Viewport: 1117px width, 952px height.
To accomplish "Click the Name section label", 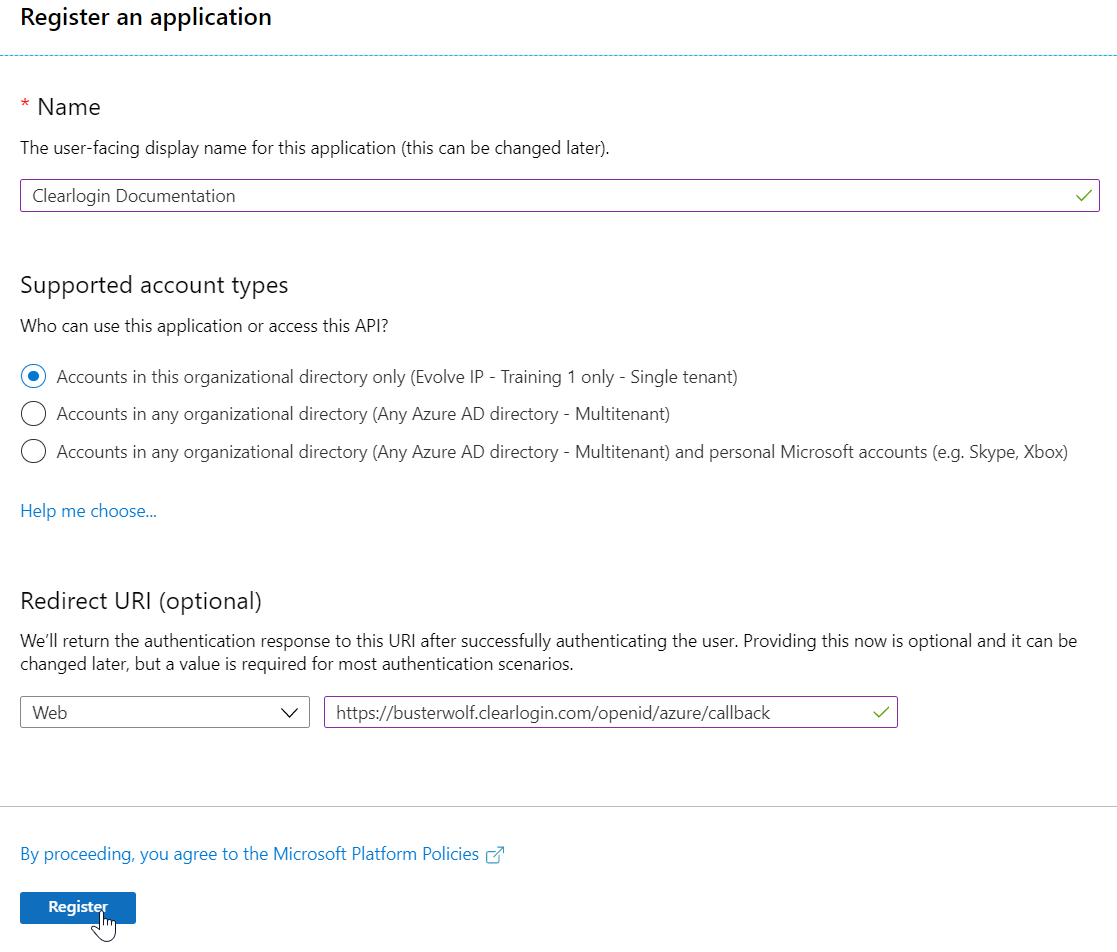I will point(69,107).
